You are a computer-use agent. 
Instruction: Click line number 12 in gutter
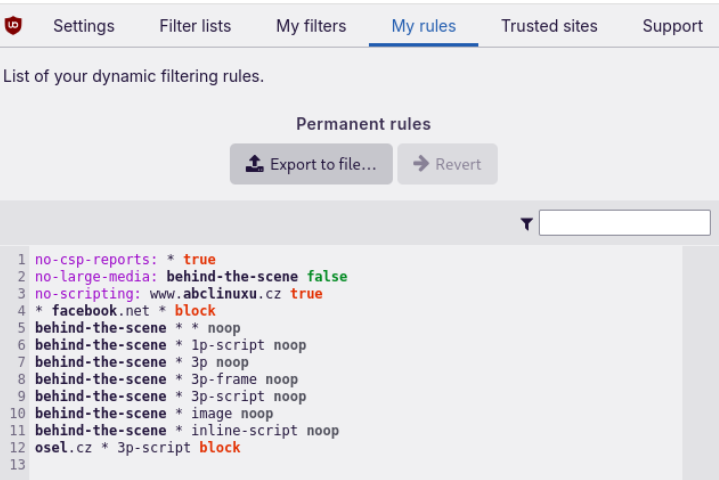[x=17, y=447]
